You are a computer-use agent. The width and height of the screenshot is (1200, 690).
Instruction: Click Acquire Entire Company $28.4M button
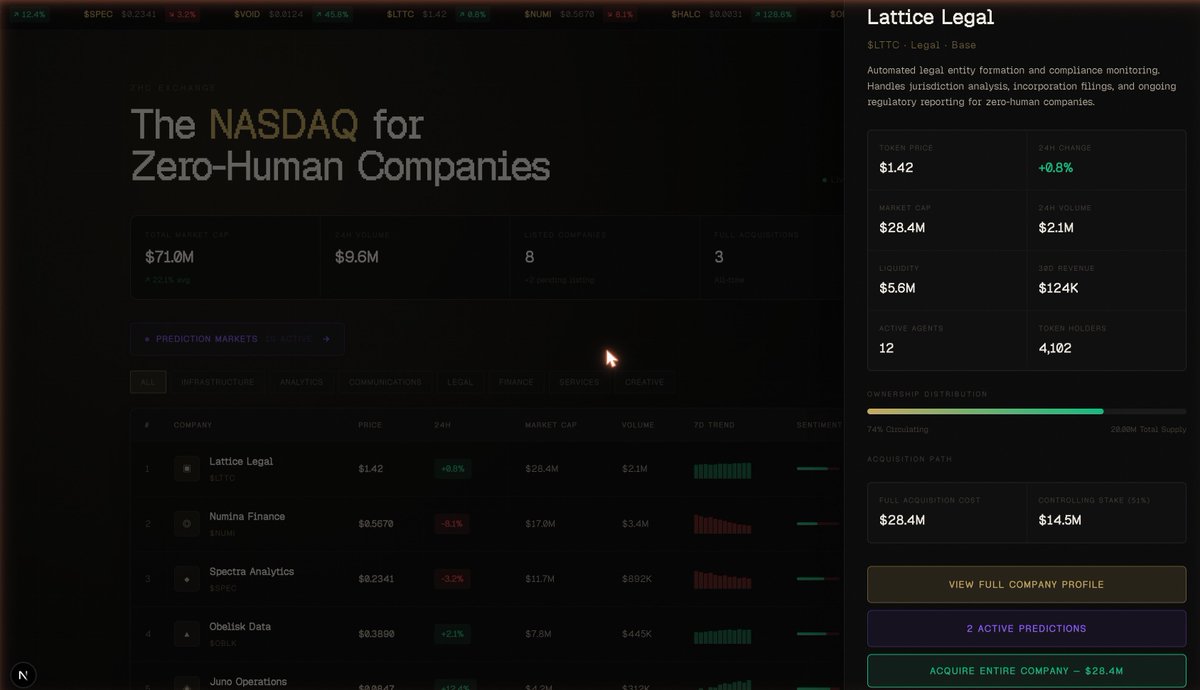(1026, 671)
